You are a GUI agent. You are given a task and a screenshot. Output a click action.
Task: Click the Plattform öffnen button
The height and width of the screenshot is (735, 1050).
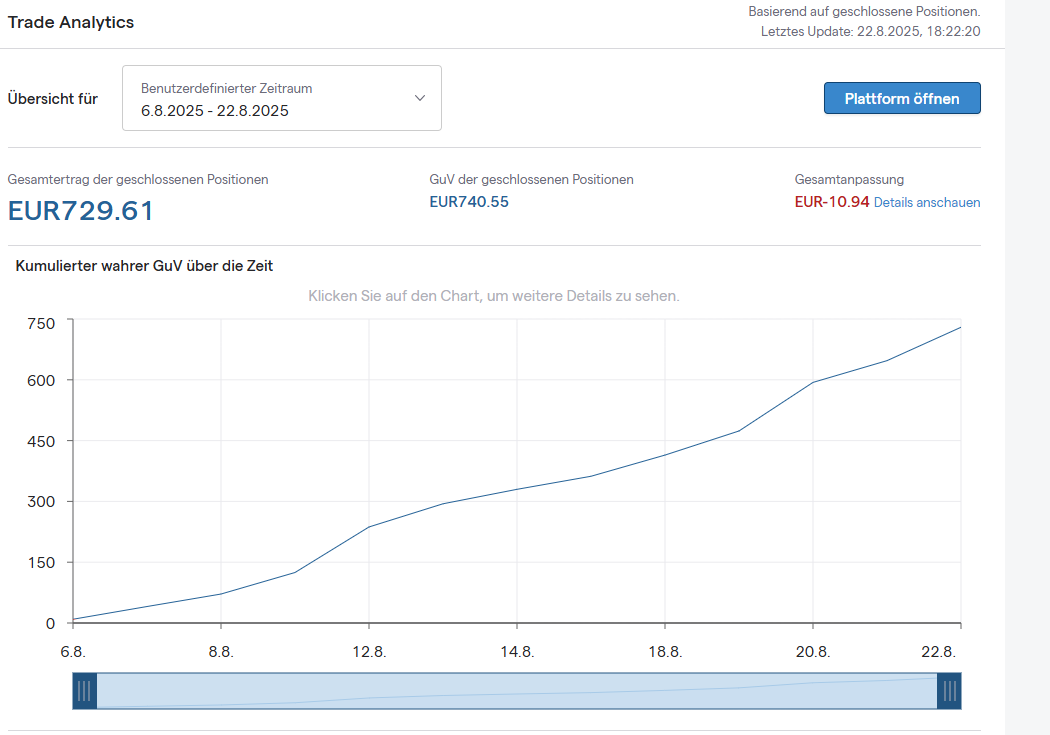pyautogui.click(x=902, y=98)
